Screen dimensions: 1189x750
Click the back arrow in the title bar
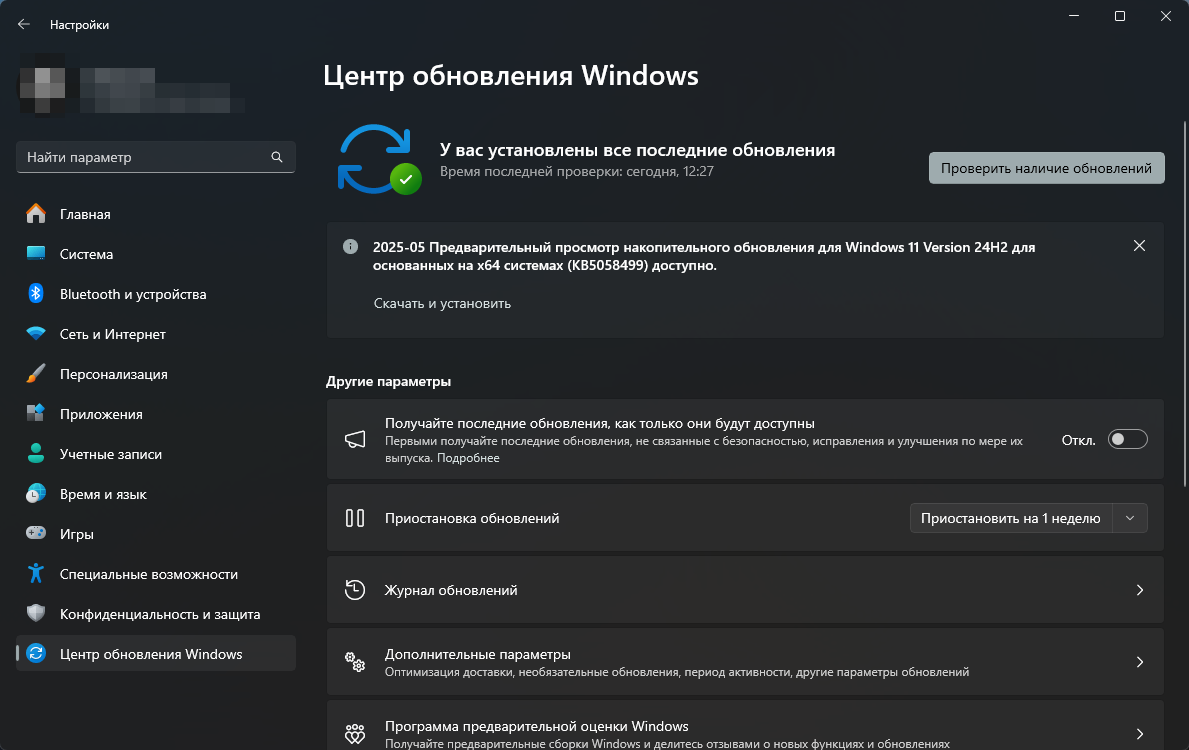point(24,24)
